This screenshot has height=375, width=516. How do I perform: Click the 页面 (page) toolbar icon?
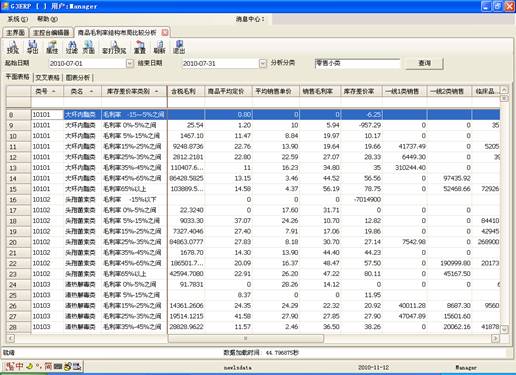pos(88,47)
